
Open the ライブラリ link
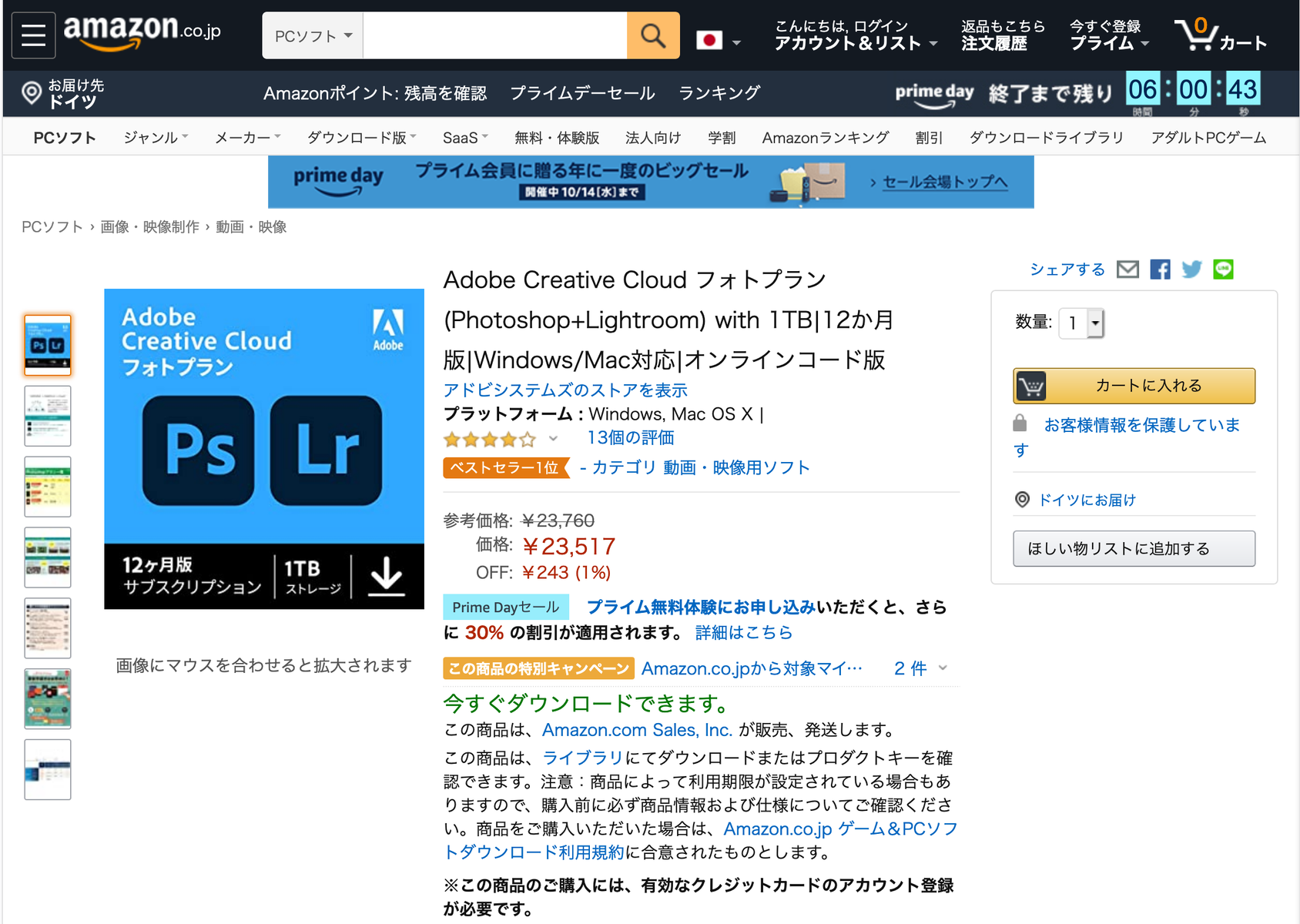[583, 758]
